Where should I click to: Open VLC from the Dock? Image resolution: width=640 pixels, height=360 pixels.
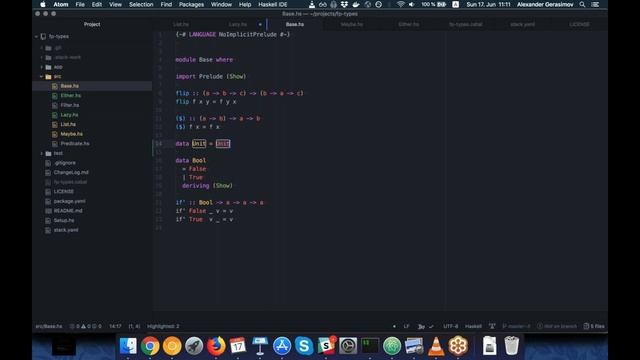coord(436,346)
